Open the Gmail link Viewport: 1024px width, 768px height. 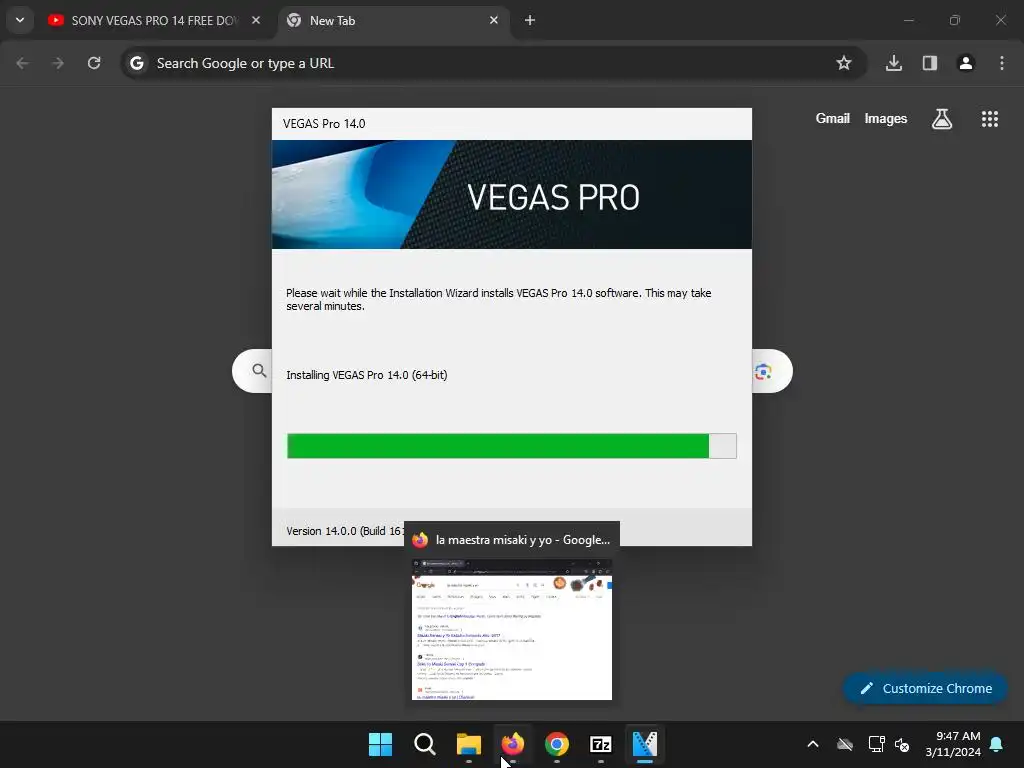[x=833, y=118]
